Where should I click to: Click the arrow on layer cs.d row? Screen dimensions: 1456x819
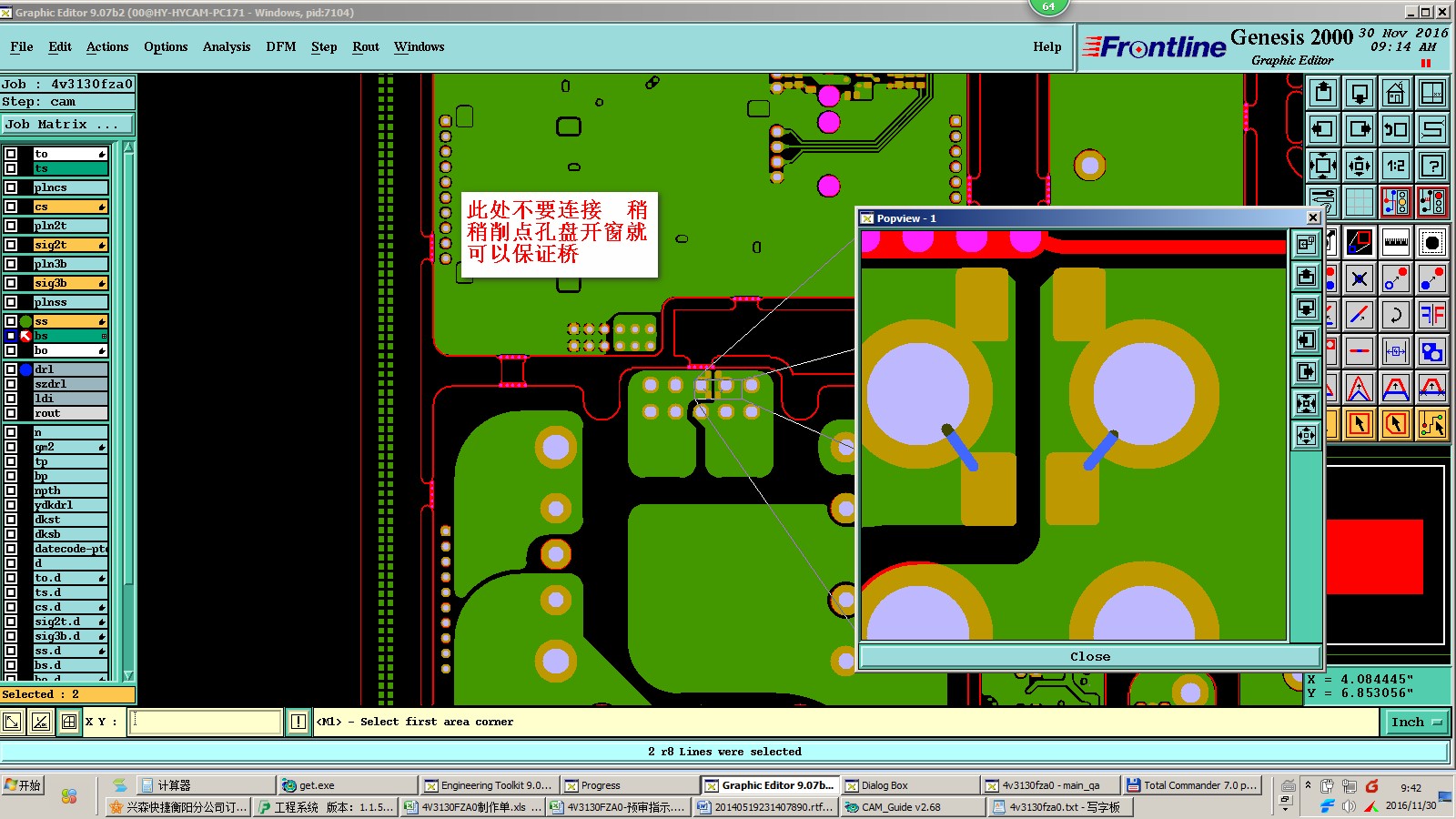coord(102,608)
